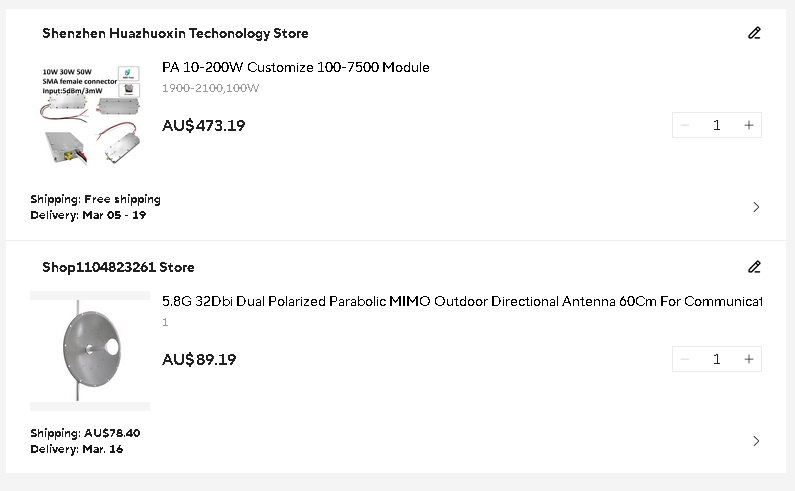Click the Shipping: Free shipping text
Image resolution: width=795 pixels, height=491 pixels.
tap(95, 199)
